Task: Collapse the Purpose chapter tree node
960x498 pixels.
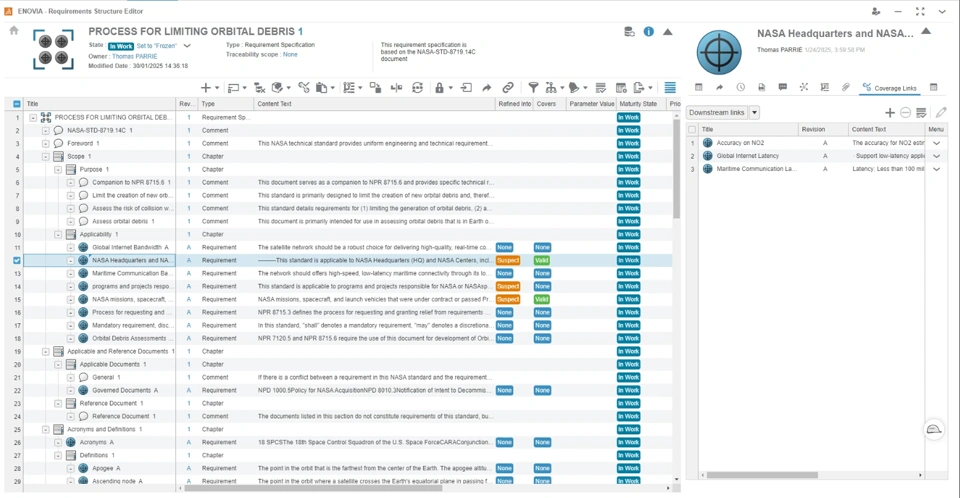Action: click(x=58, y=170)
